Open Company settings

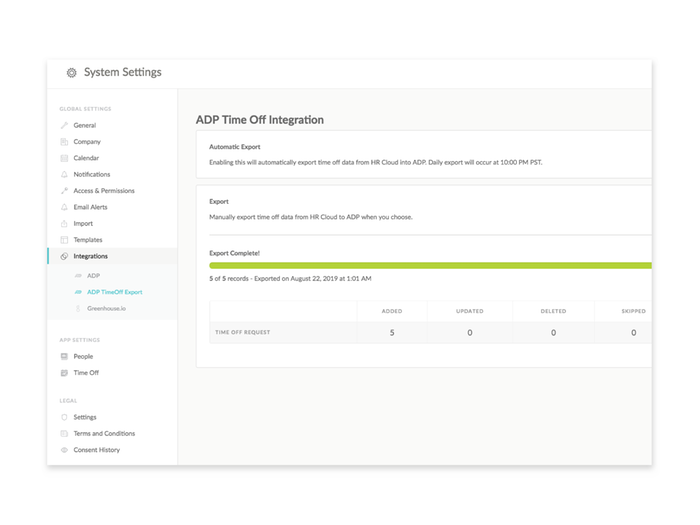tap(87, 142)
